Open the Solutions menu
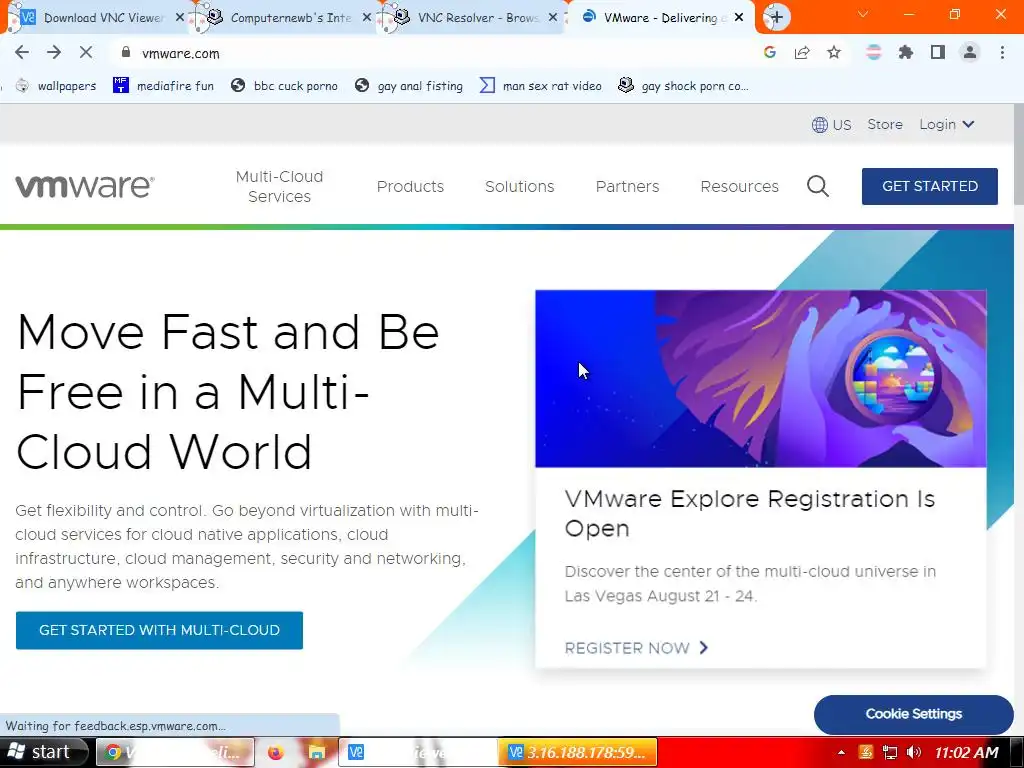The height and width of the screenshot is (768, 1024). [x=519, y=186]
